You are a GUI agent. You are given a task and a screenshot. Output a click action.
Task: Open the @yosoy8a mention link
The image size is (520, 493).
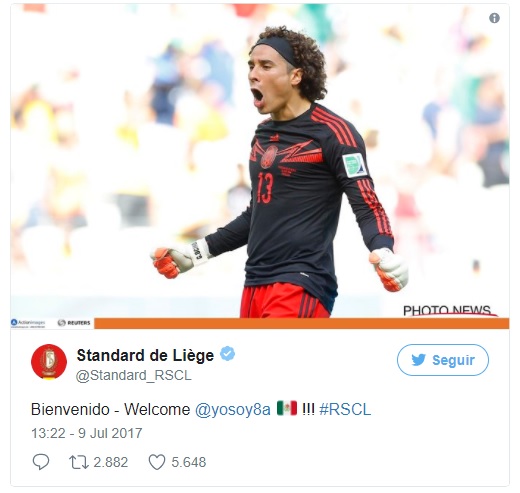point(232,409)
